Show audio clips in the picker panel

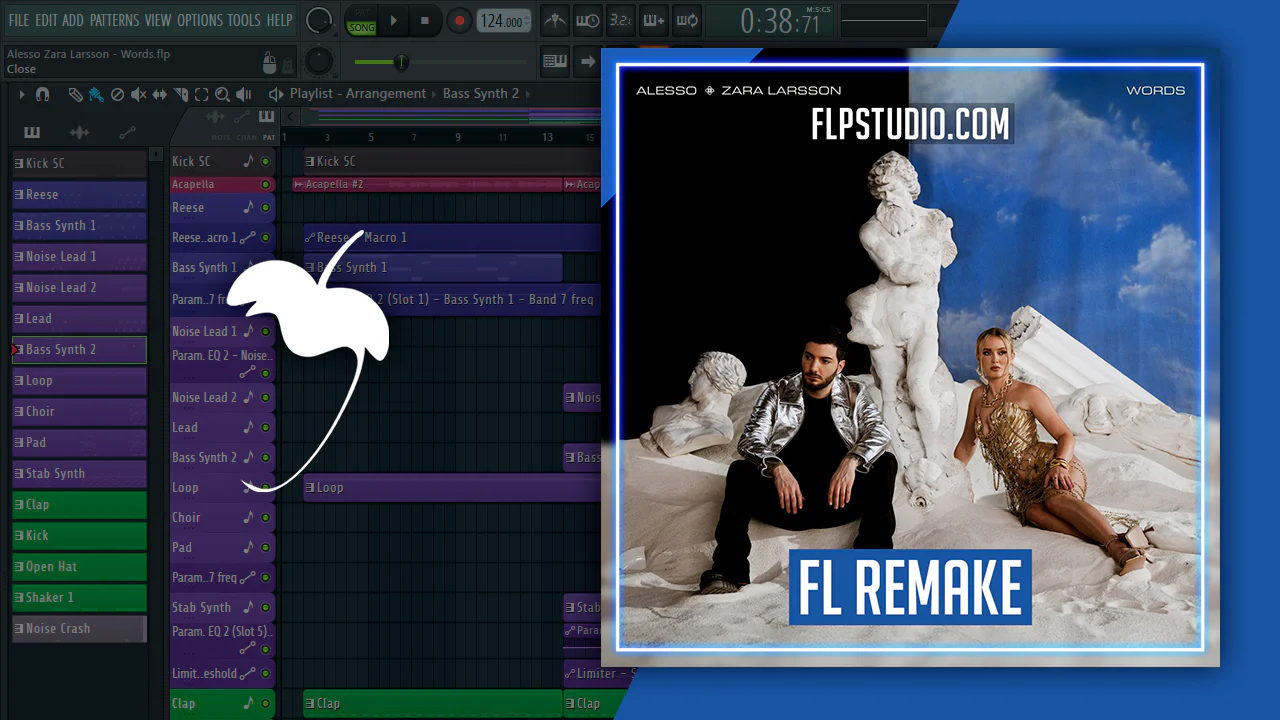click(80, 132)
